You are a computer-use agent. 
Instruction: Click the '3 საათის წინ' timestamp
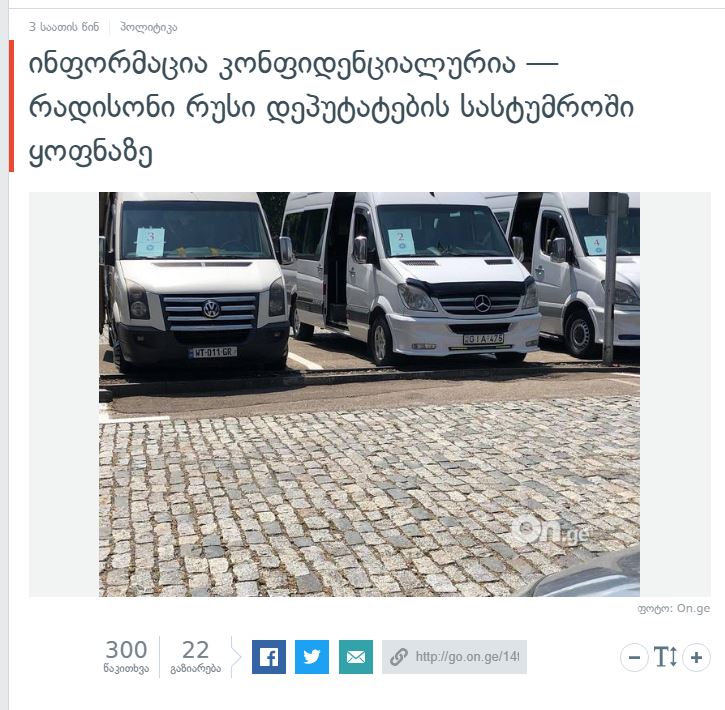click(x=64, y=27)
